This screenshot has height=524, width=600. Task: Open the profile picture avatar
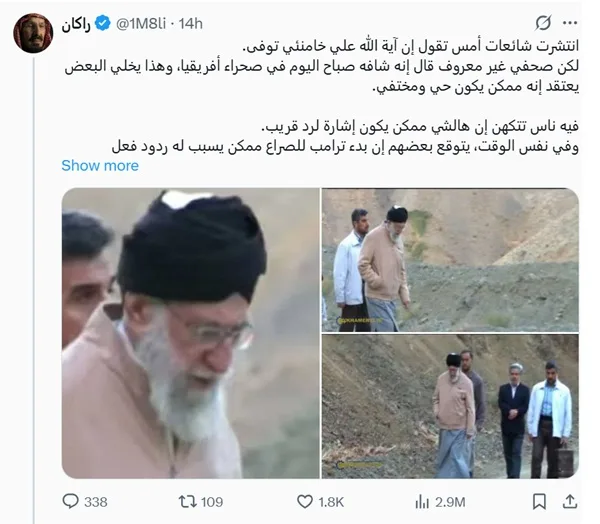[33, 33]
